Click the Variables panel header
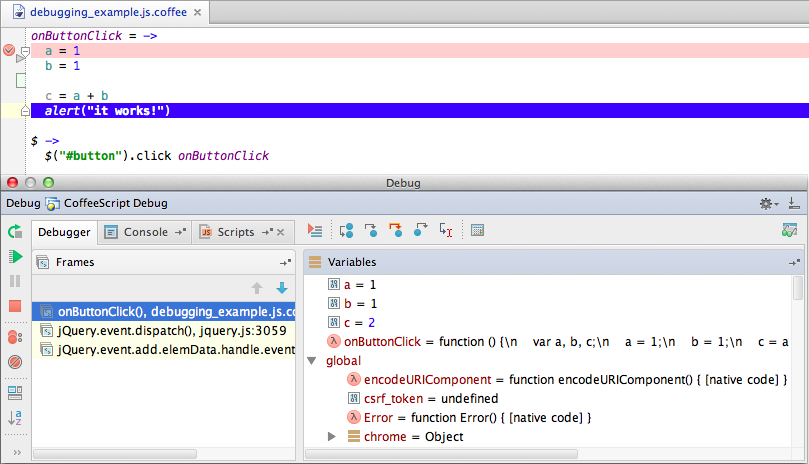This screenshot has width=809, height=464. pyautogui.click(x=554, y=262)
